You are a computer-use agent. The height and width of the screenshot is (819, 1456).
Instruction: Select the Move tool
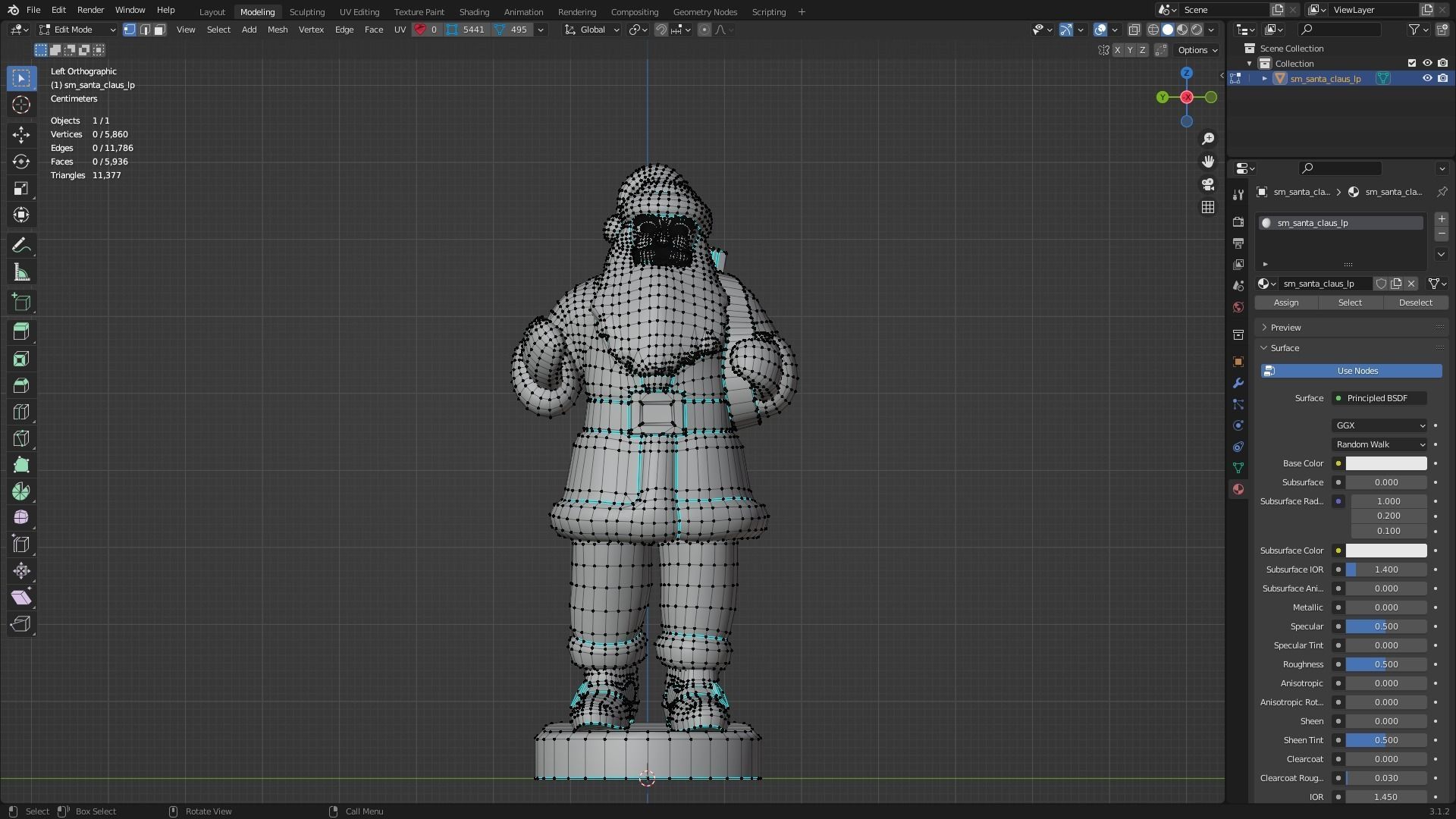tap(21, 135)
